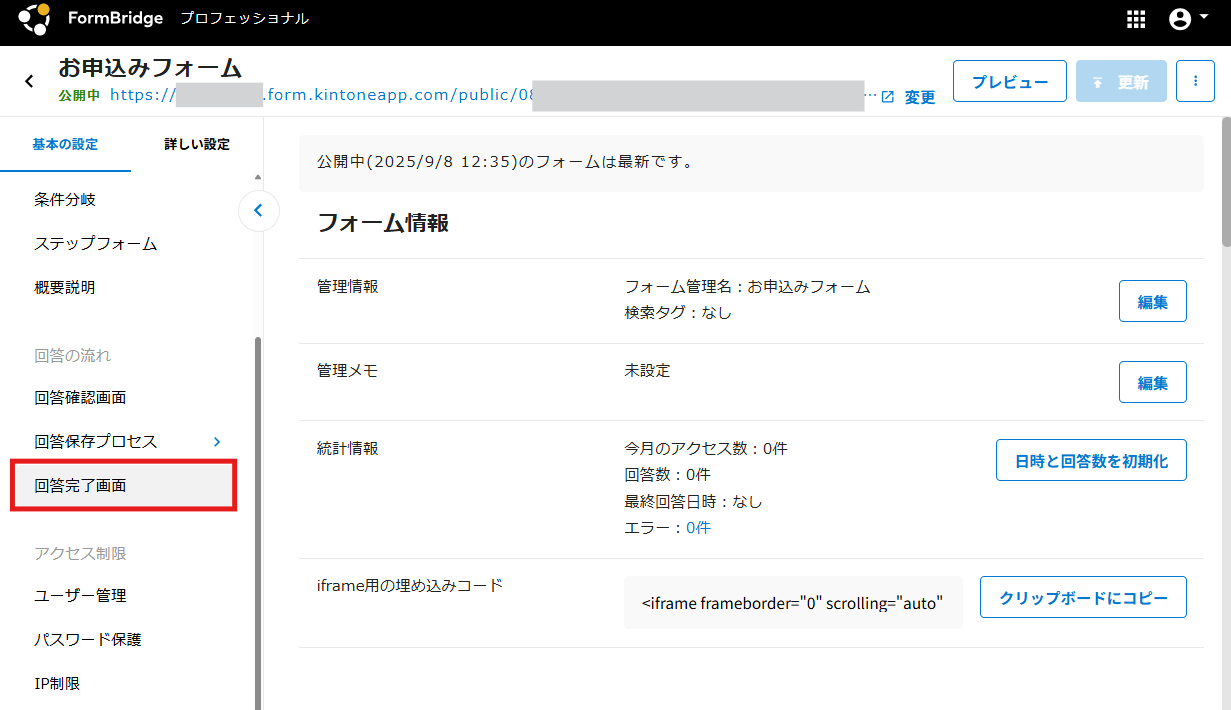
Task: Click the FormBridge logo icon
Action: 33,19
